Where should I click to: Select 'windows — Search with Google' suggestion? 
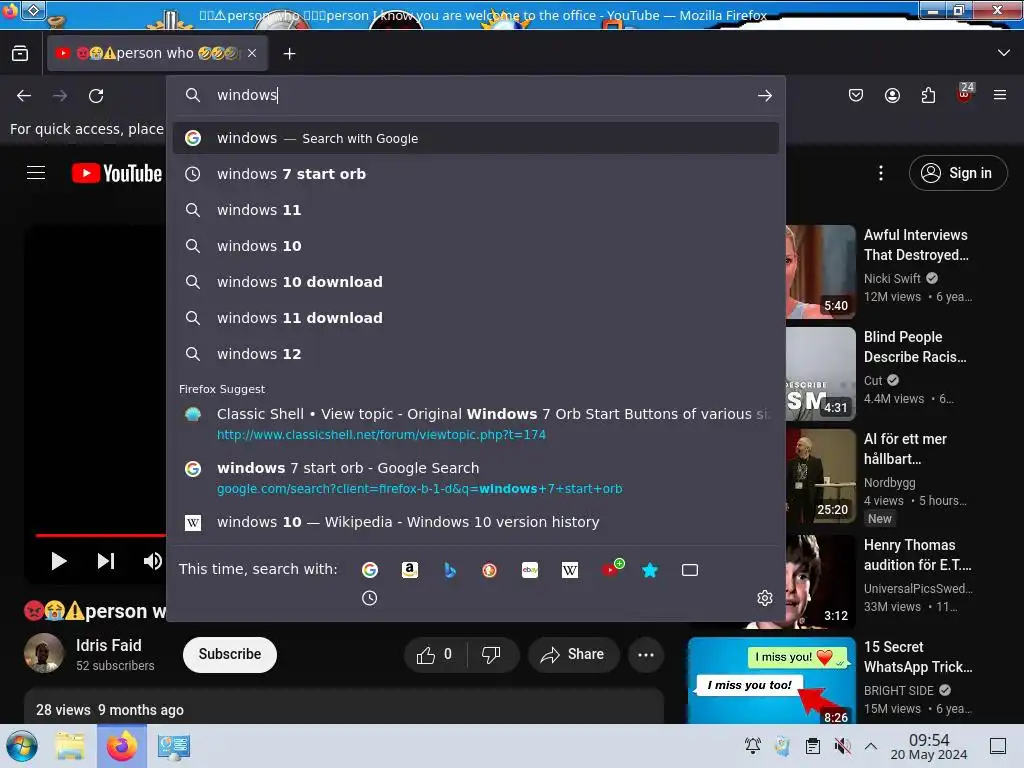[x=475, y=138]
